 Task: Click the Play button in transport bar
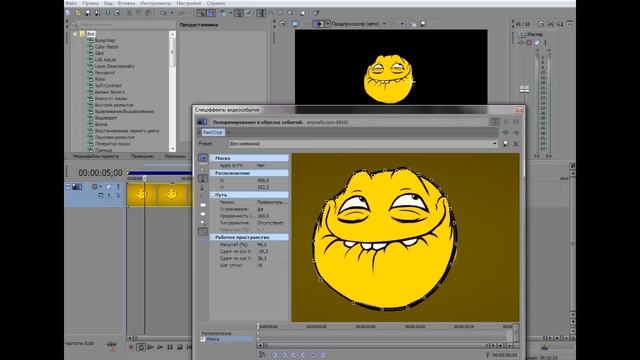pos(160,347)
